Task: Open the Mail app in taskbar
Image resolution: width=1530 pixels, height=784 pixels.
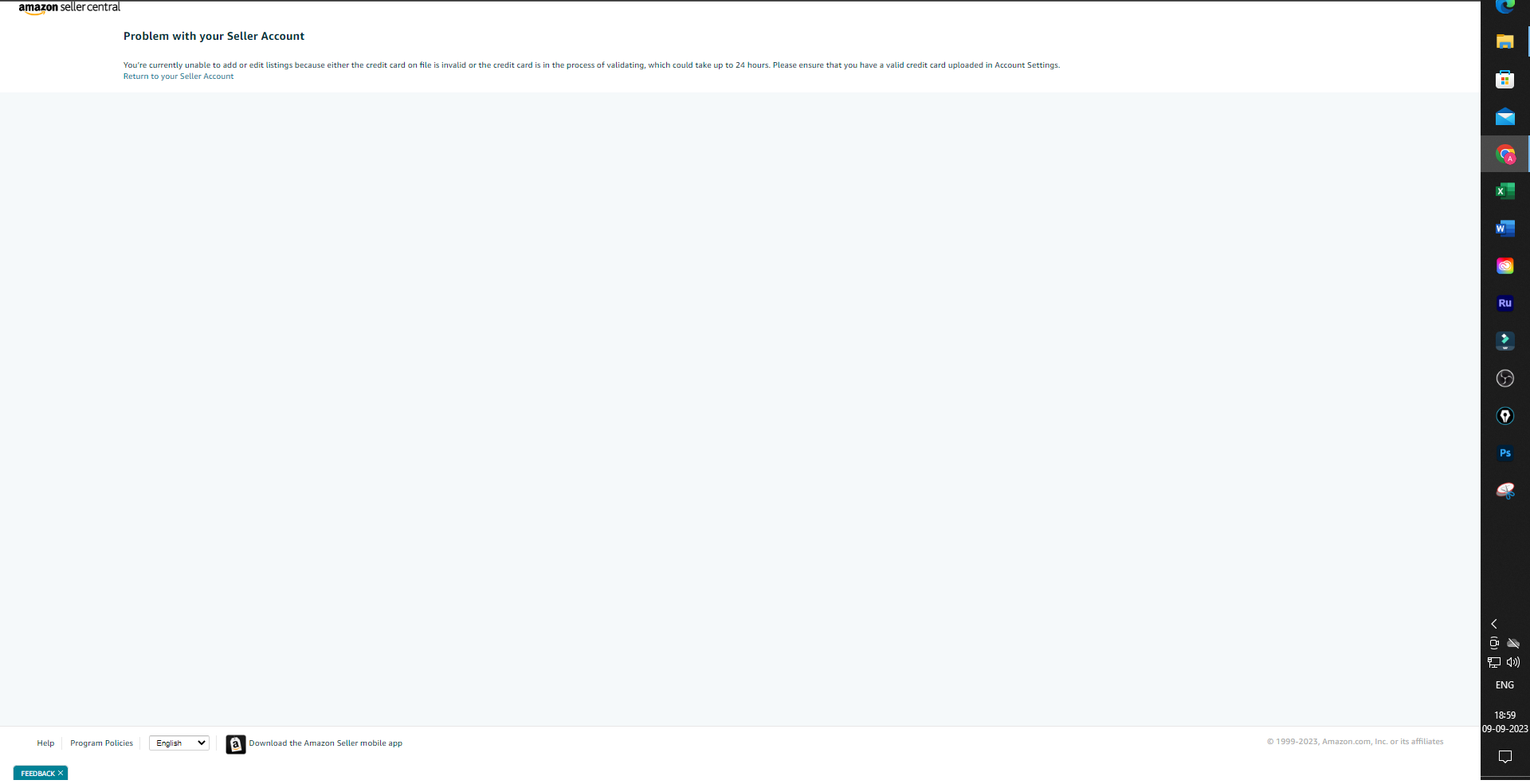Action: (x=1505, y=117)
